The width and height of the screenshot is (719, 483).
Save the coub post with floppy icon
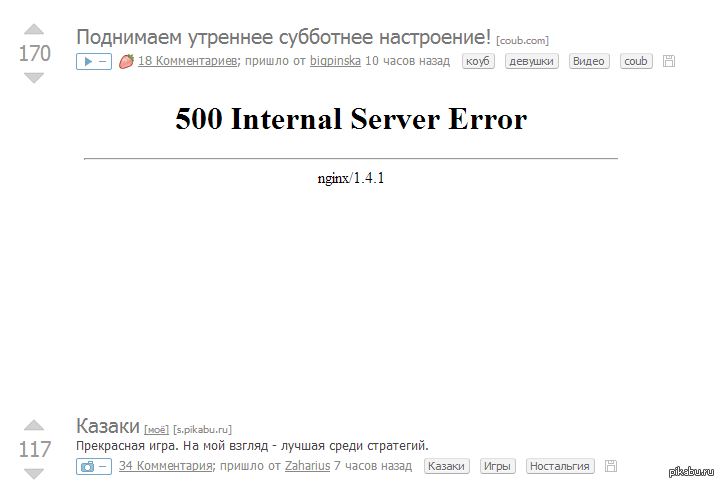669,61
